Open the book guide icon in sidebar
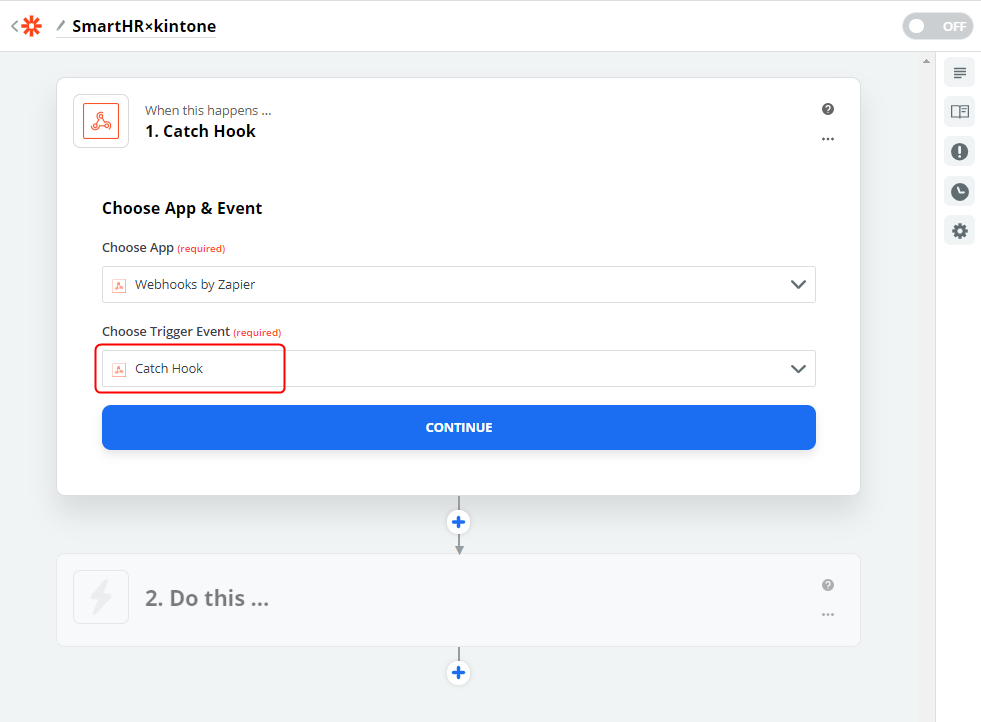Image resolution: width=981 pixels, height=722 pixels. pyautogui.click(x=959, y=112)
